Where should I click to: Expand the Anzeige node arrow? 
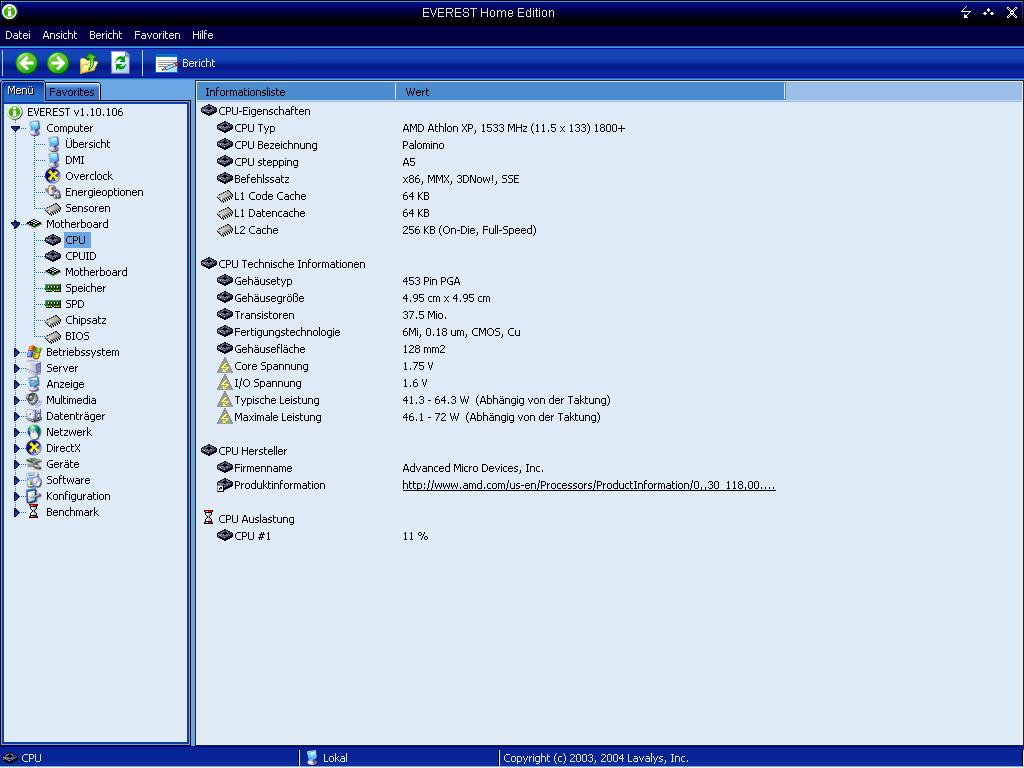coord(17,385)
